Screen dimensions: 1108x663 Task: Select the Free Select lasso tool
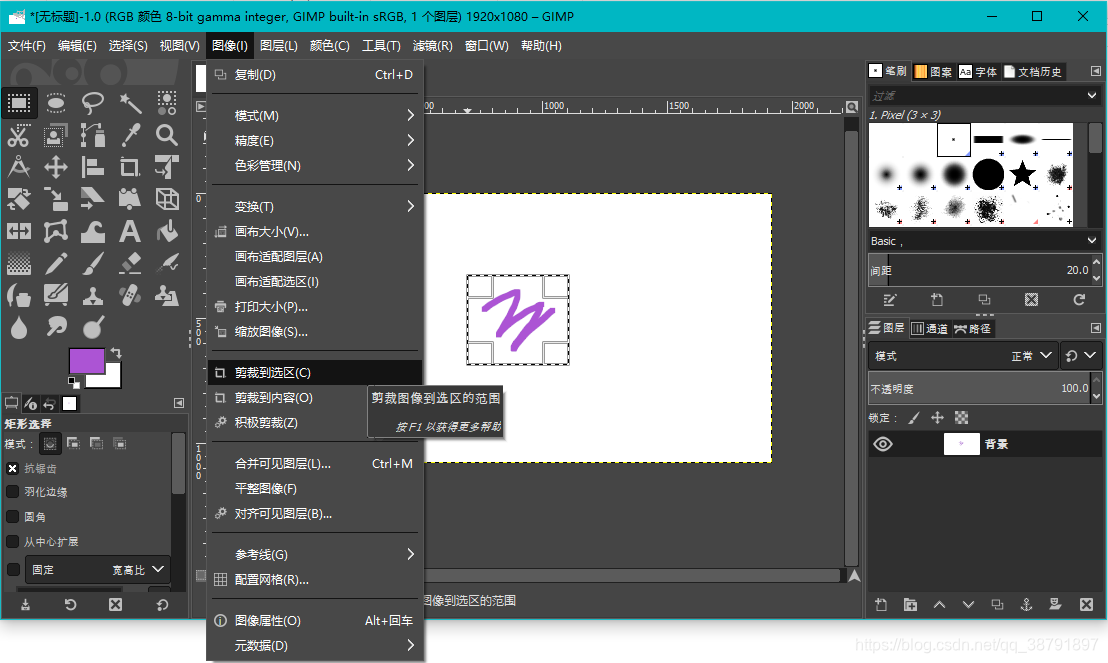click(x=93, y=103)
